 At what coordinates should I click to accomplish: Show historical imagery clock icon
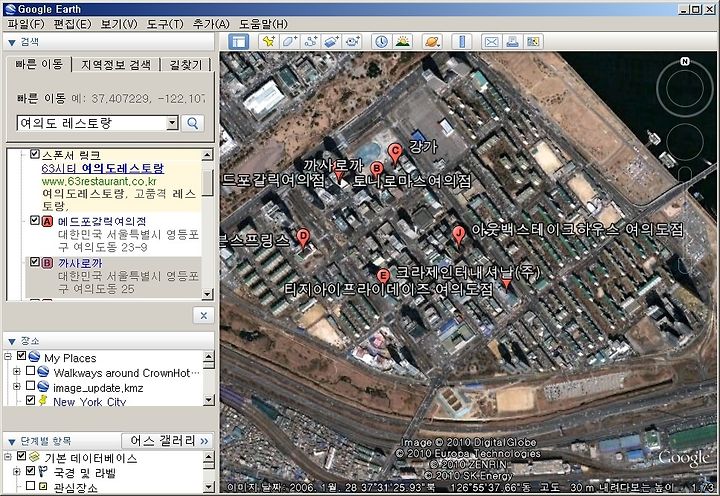(381, 42)
